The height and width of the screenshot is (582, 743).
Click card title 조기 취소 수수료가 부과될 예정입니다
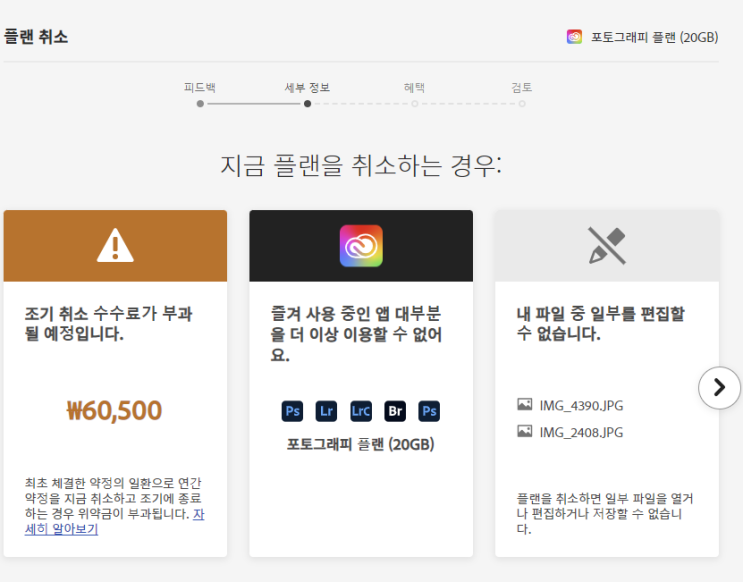(x=109, y=323)
